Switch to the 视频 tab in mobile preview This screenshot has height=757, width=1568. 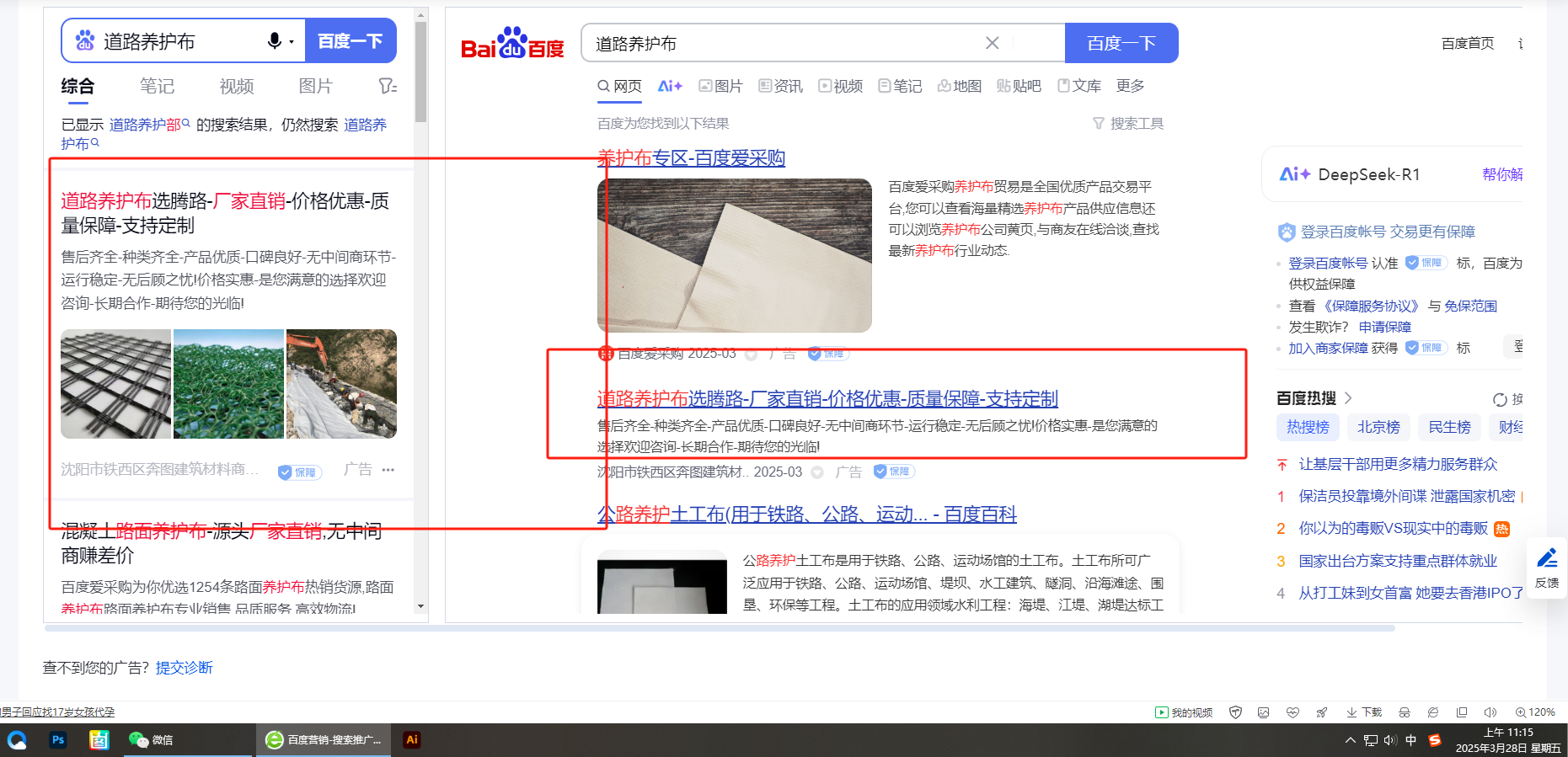click(237, 86)
